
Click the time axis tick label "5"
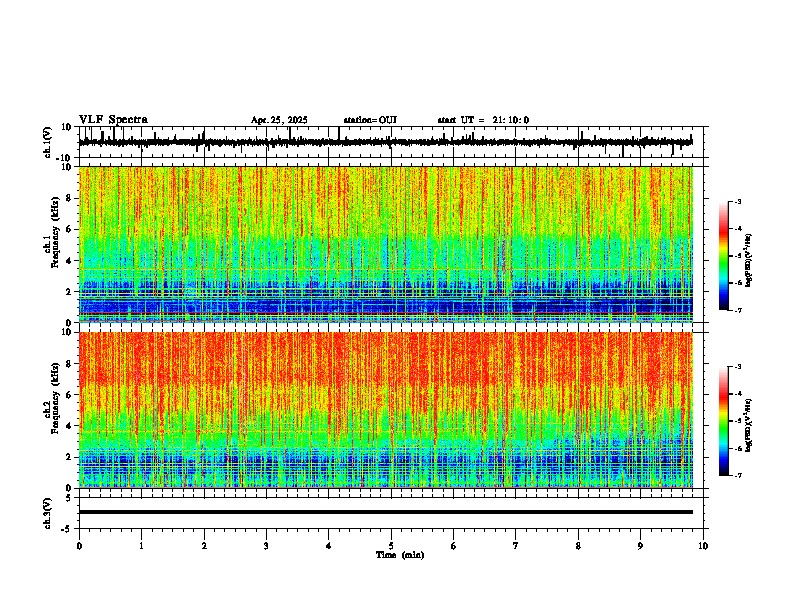click(x=391, y=546)
